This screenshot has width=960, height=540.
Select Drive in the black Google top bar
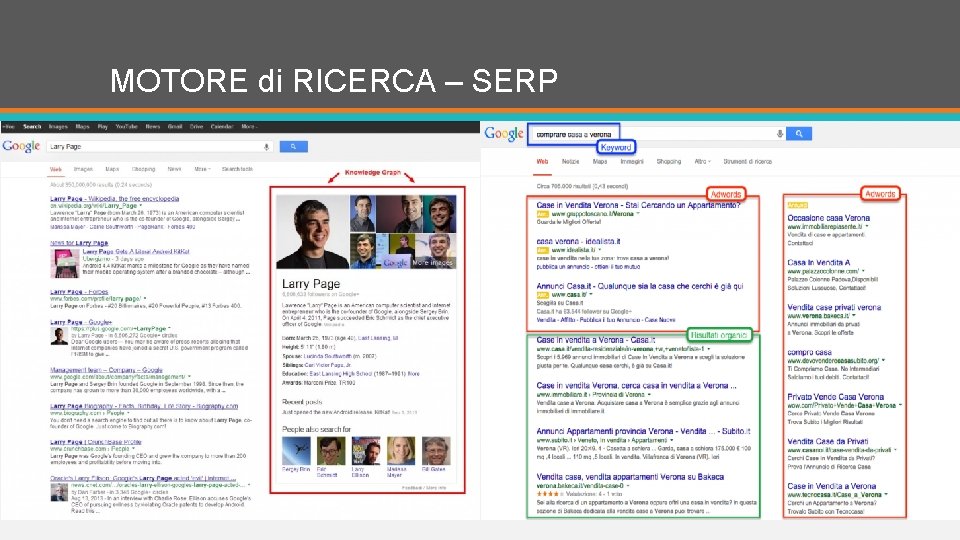coord(196,127)
